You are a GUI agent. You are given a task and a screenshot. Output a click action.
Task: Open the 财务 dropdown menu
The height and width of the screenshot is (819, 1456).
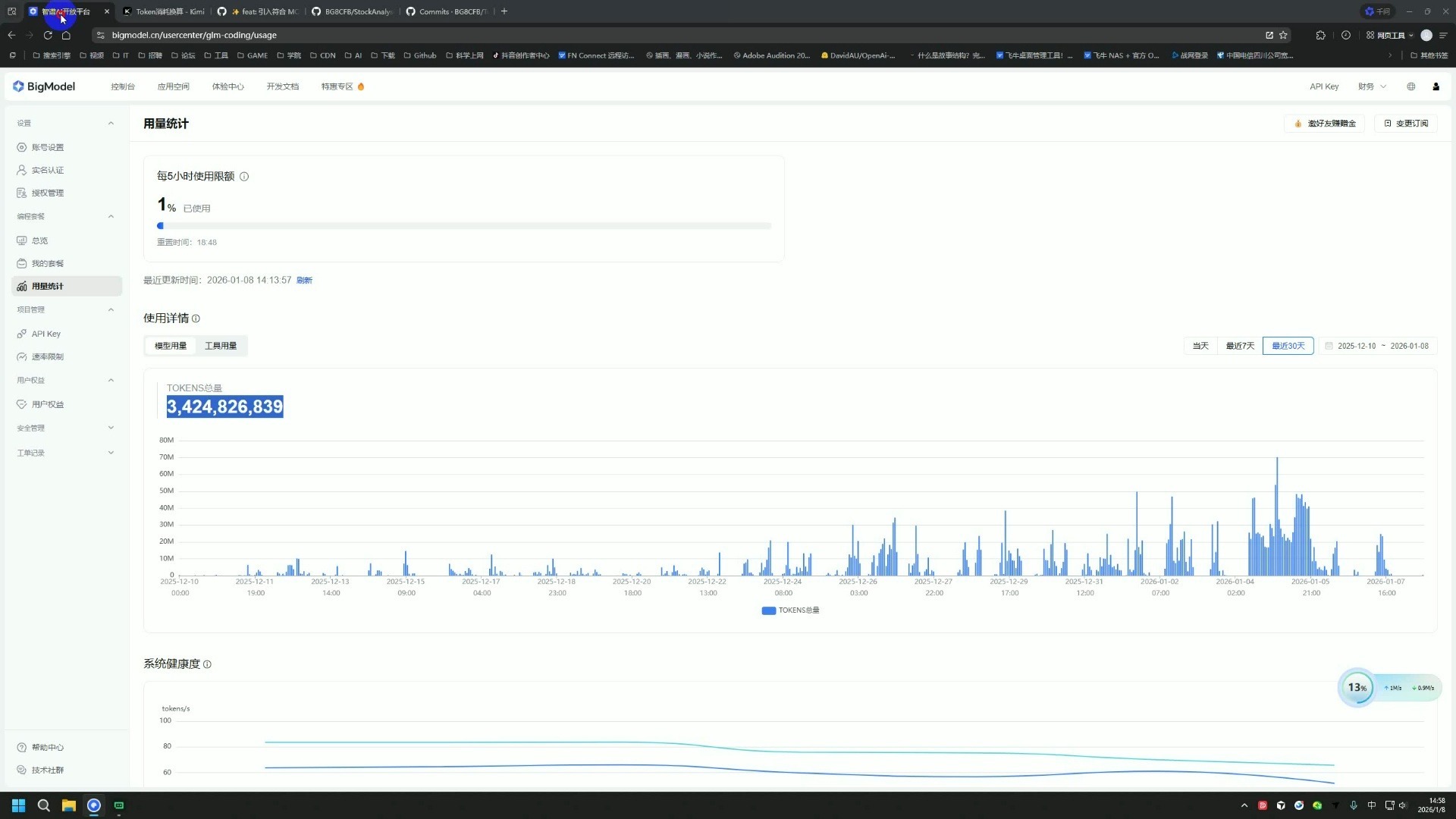coord(1371,86)
